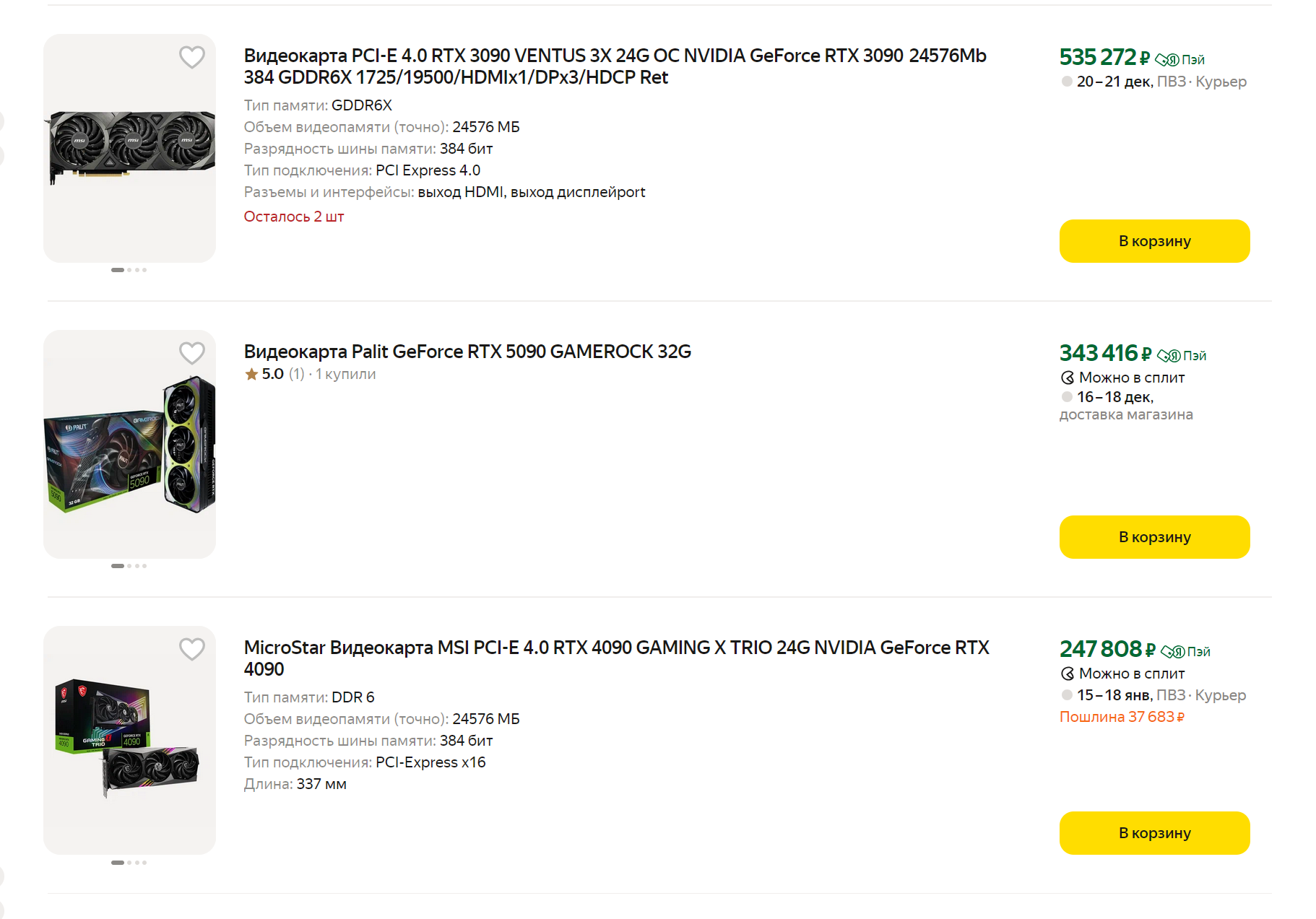Viewport: 1316px width, 919px height.
Task: Click the Pay badge icon beside 247 808 ₽
Action: tap(1172, 652)
